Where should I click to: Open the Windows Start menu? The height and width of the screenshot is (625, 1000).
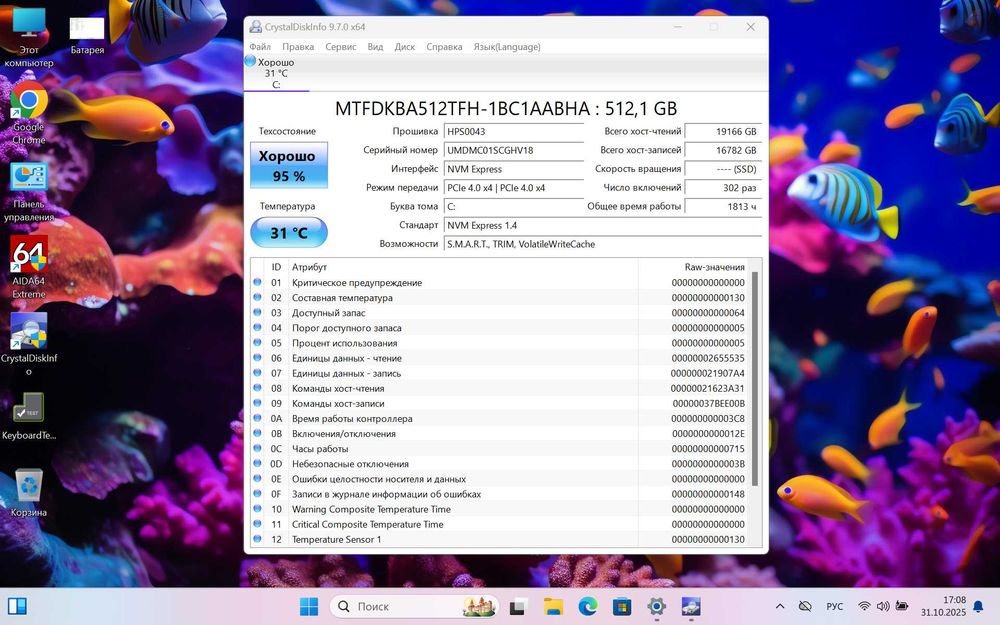[x=309, y=606]
